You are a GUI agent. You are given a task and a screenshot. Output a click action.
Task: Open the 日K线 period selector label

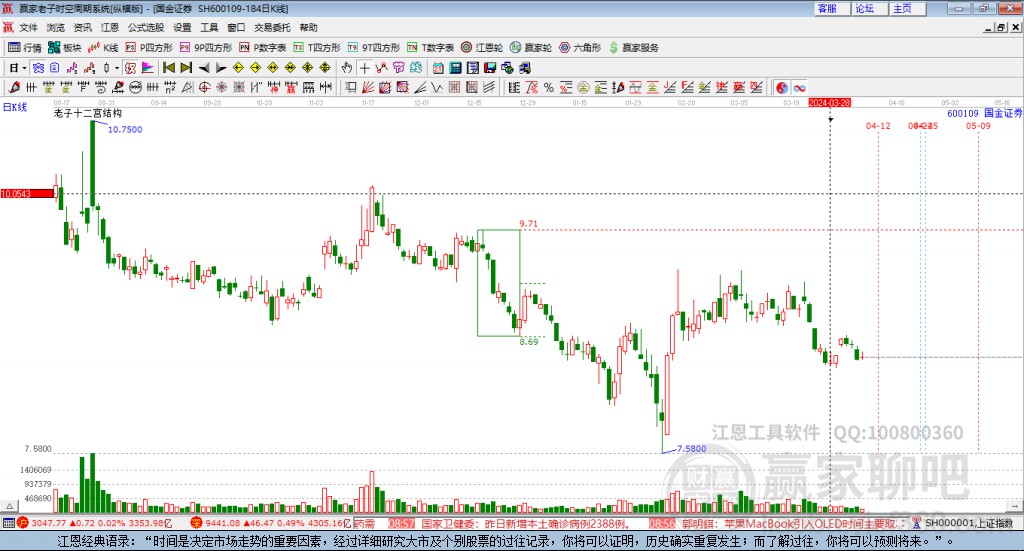tap(14, 107)
